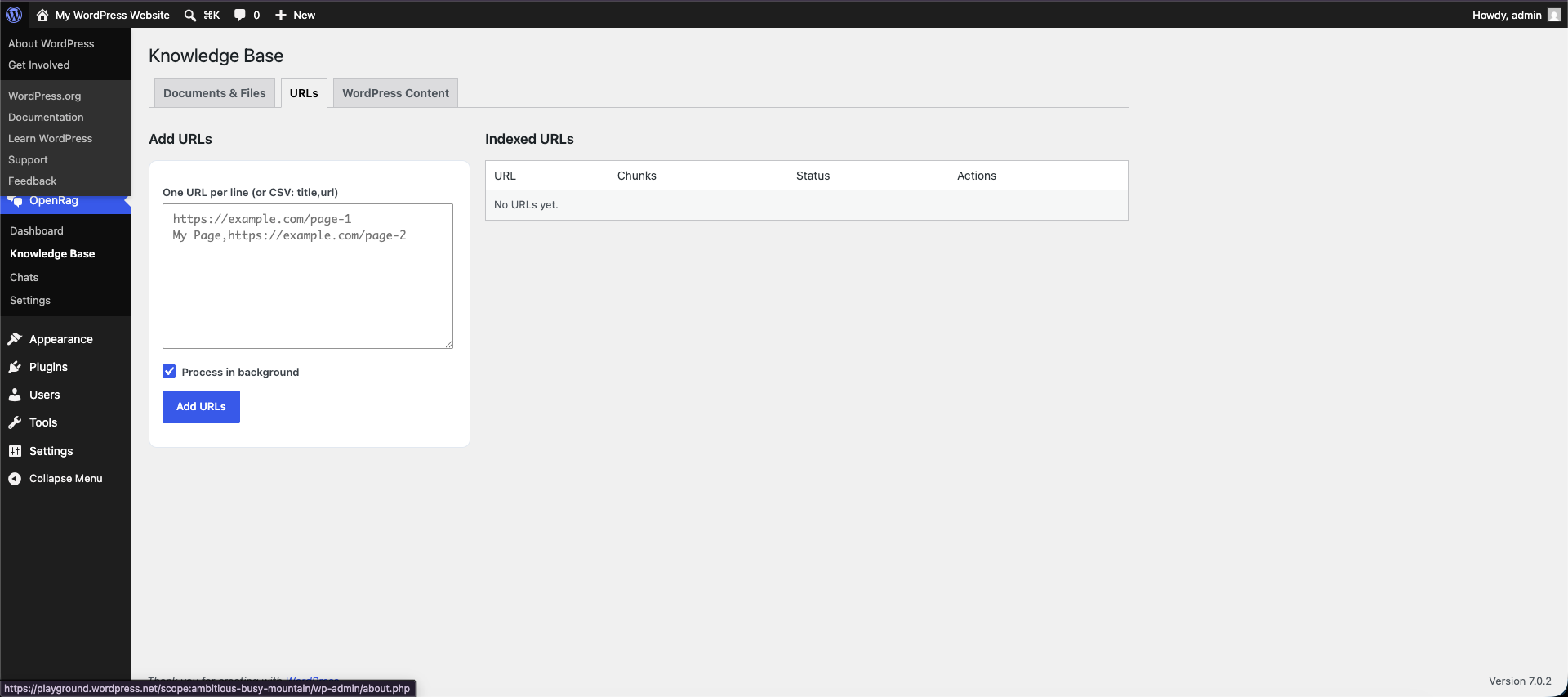This screenshot has width=1568, height=697.
Task: Open Plugins menu label
Action: click(48, 367)
